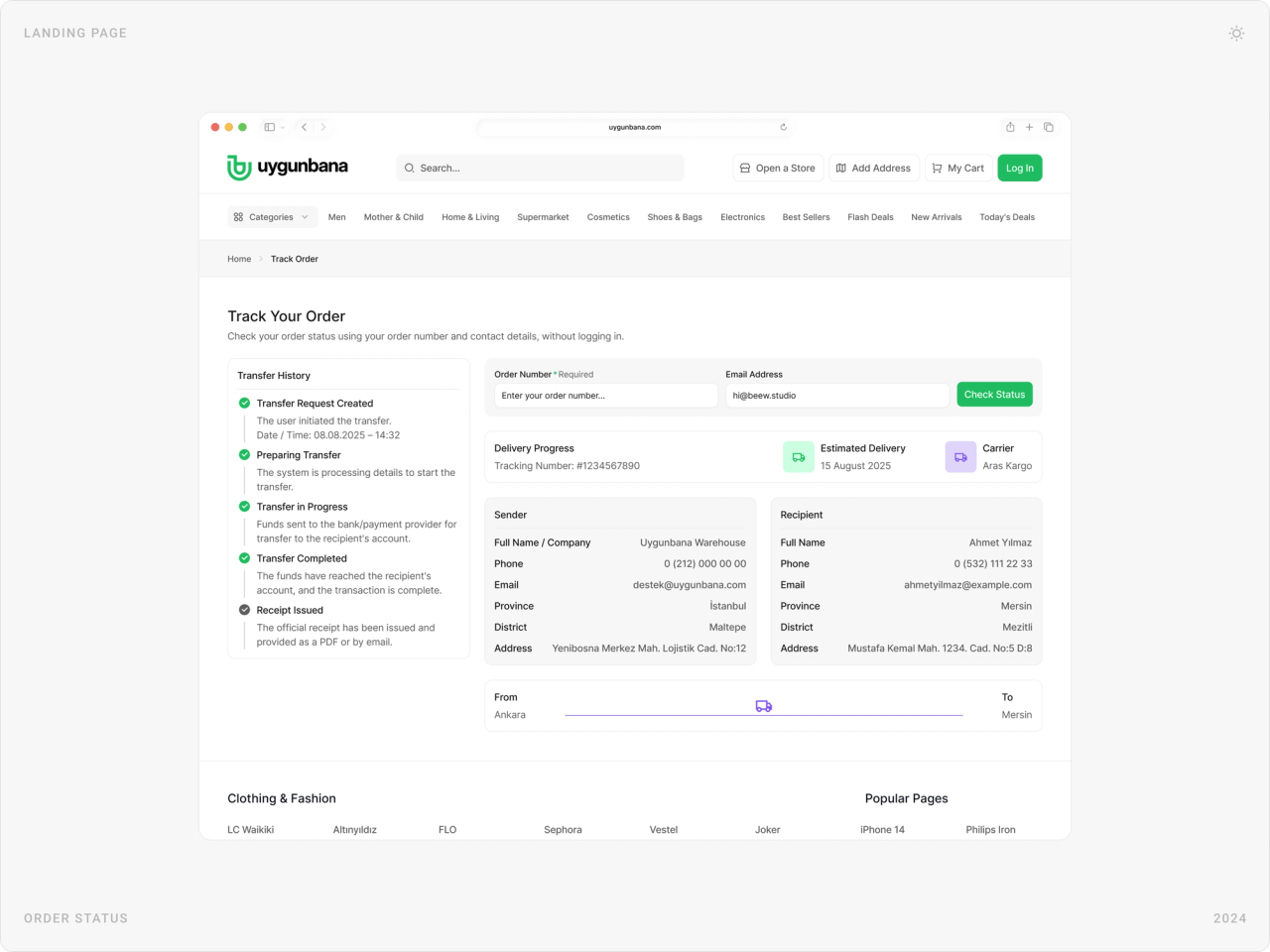This screenshot has height=952, width=1270.
Task: Open the Electronics category
Action: pos(742,217)
